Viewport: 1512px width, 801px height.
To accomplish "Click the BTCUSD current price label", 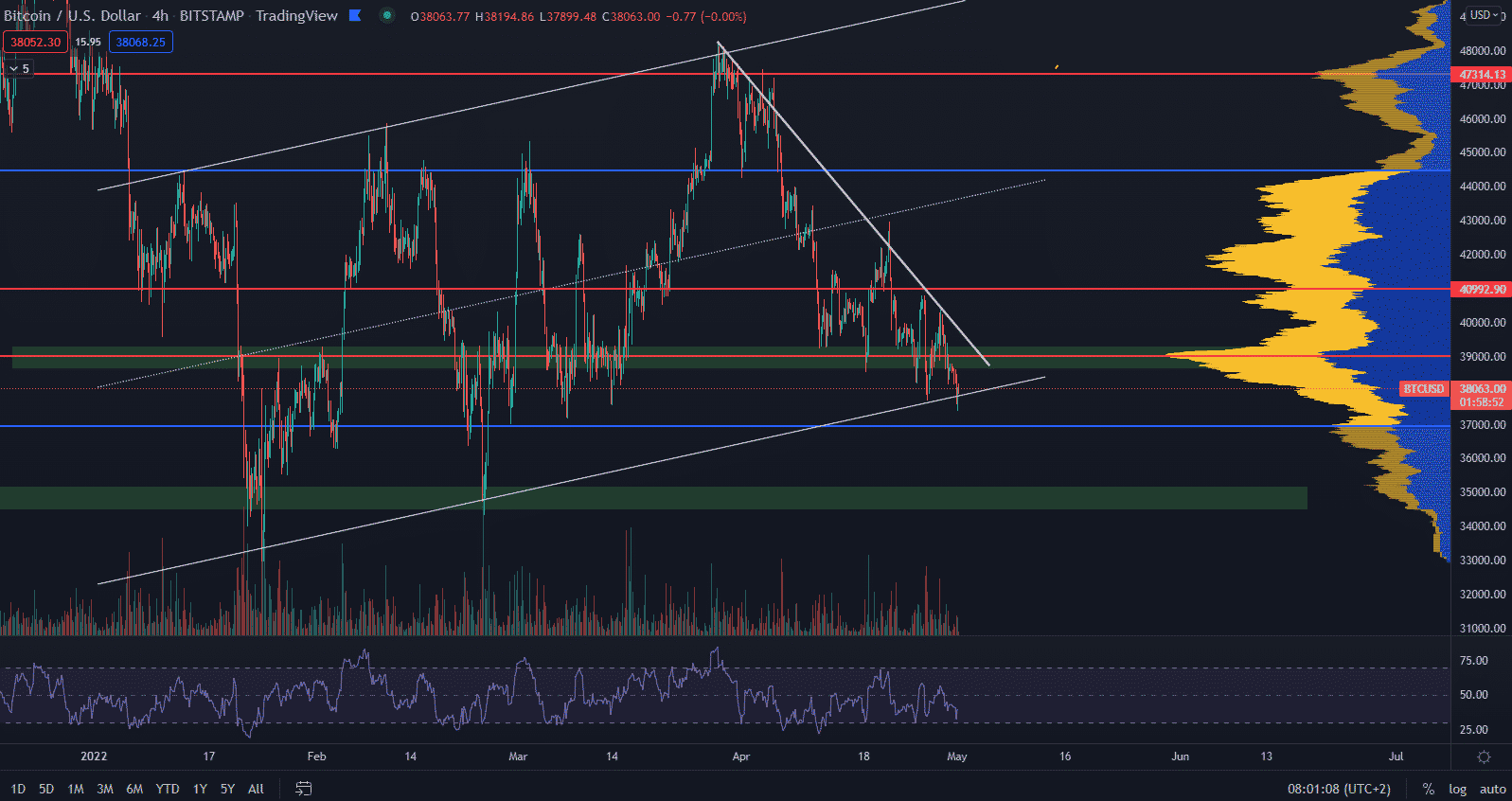I will [x=1423, y=389].
